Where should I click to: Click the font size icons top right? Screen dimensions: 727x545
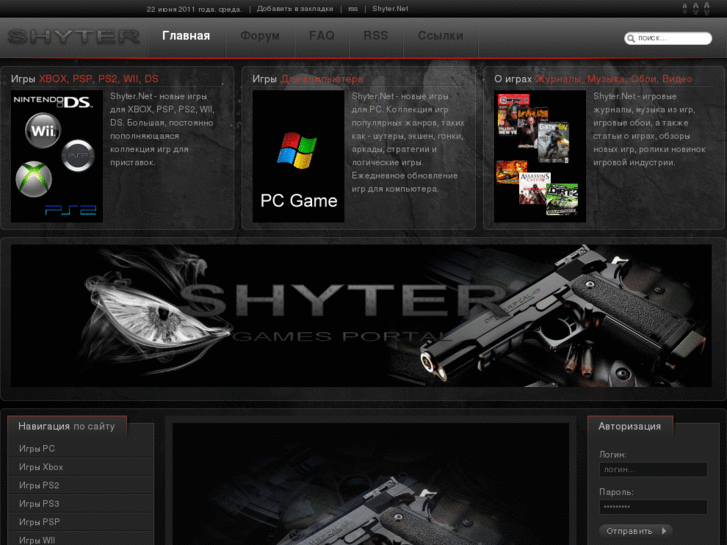click(x=696, y=9)
